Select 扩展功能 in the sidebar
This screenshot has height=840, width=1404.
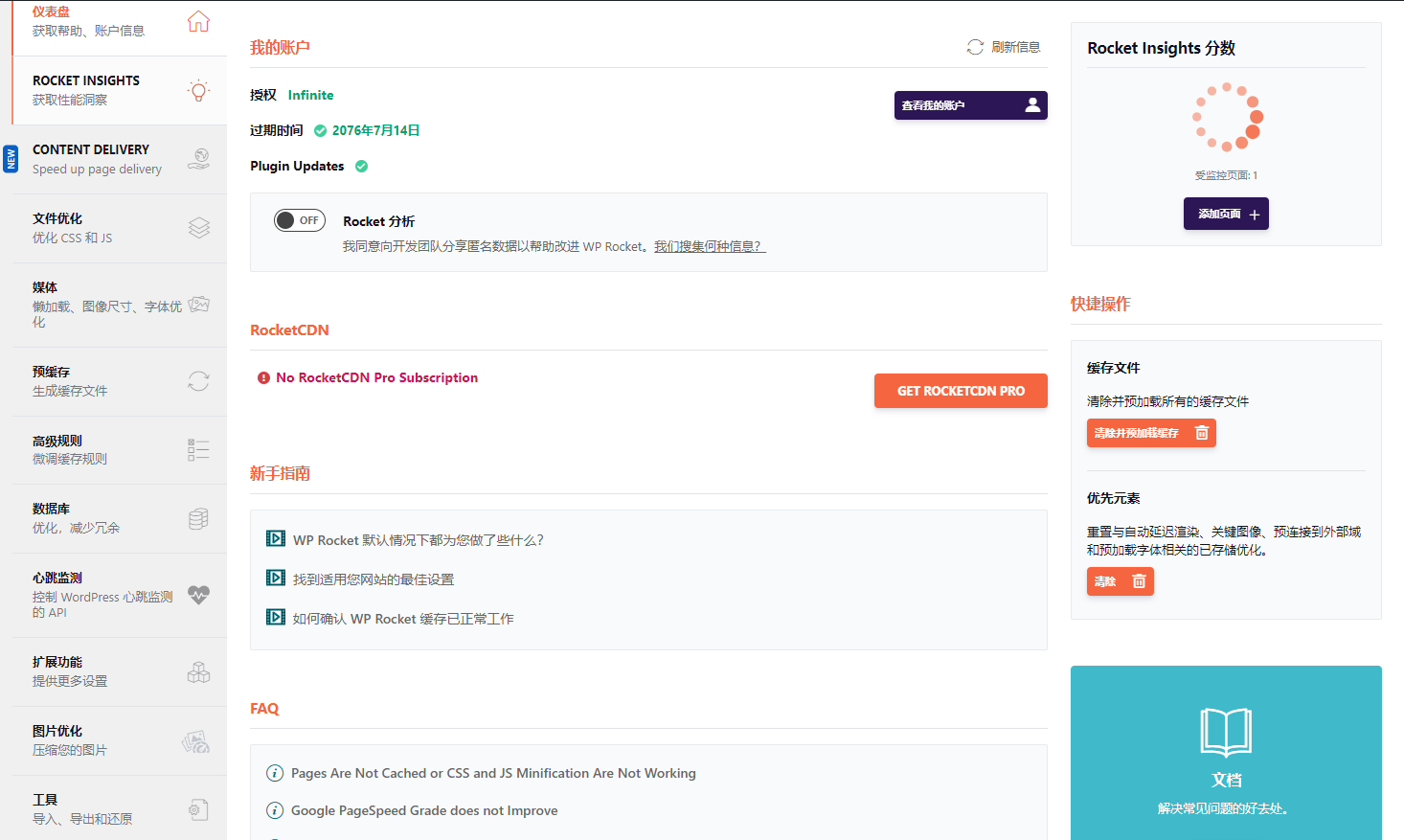120,672
